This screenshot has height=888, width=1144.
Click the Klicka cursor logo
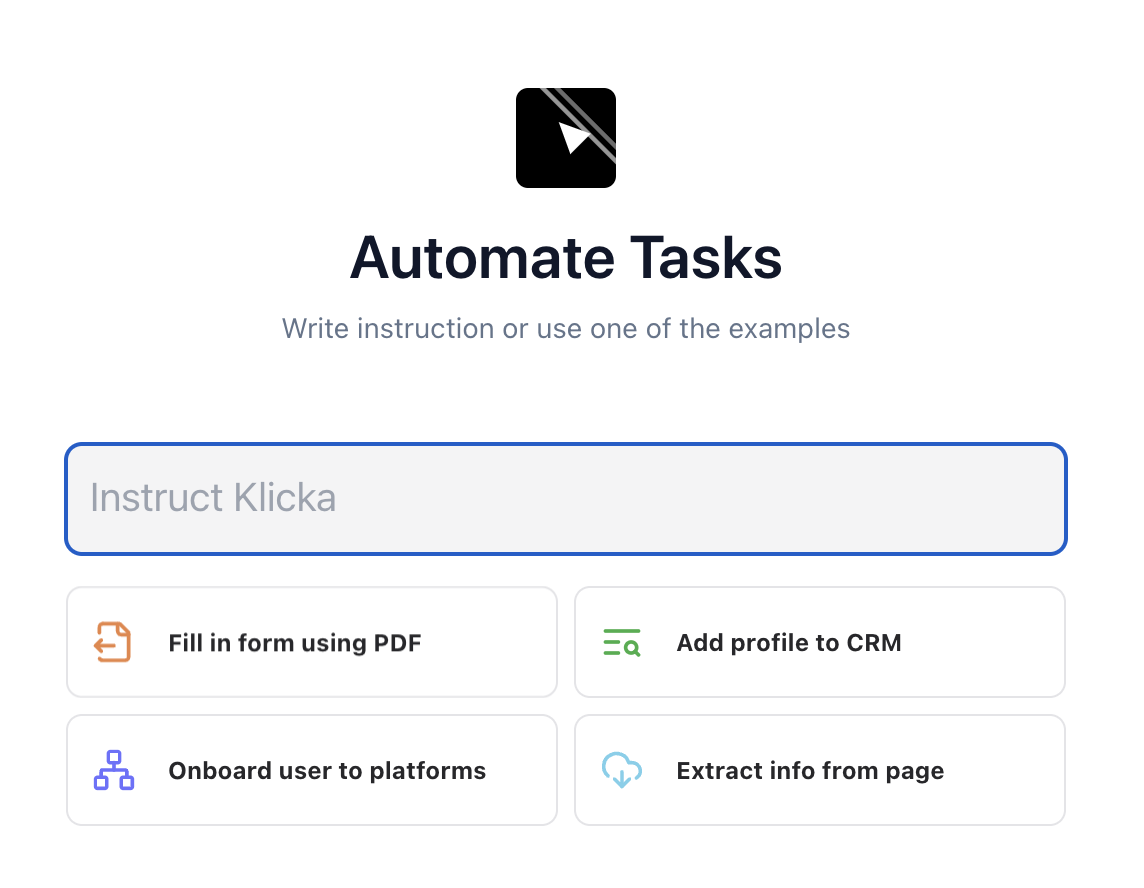click(x=566, y=137)
